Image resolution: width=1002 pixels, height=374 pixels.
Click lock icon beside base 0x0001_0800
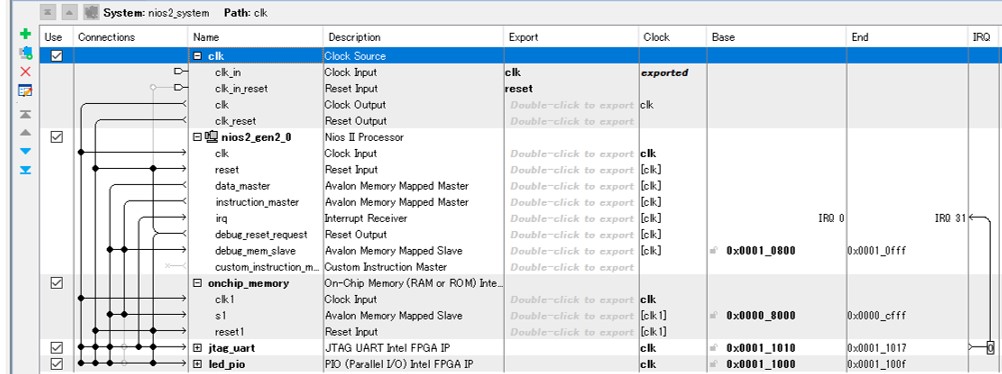[714, 251]
